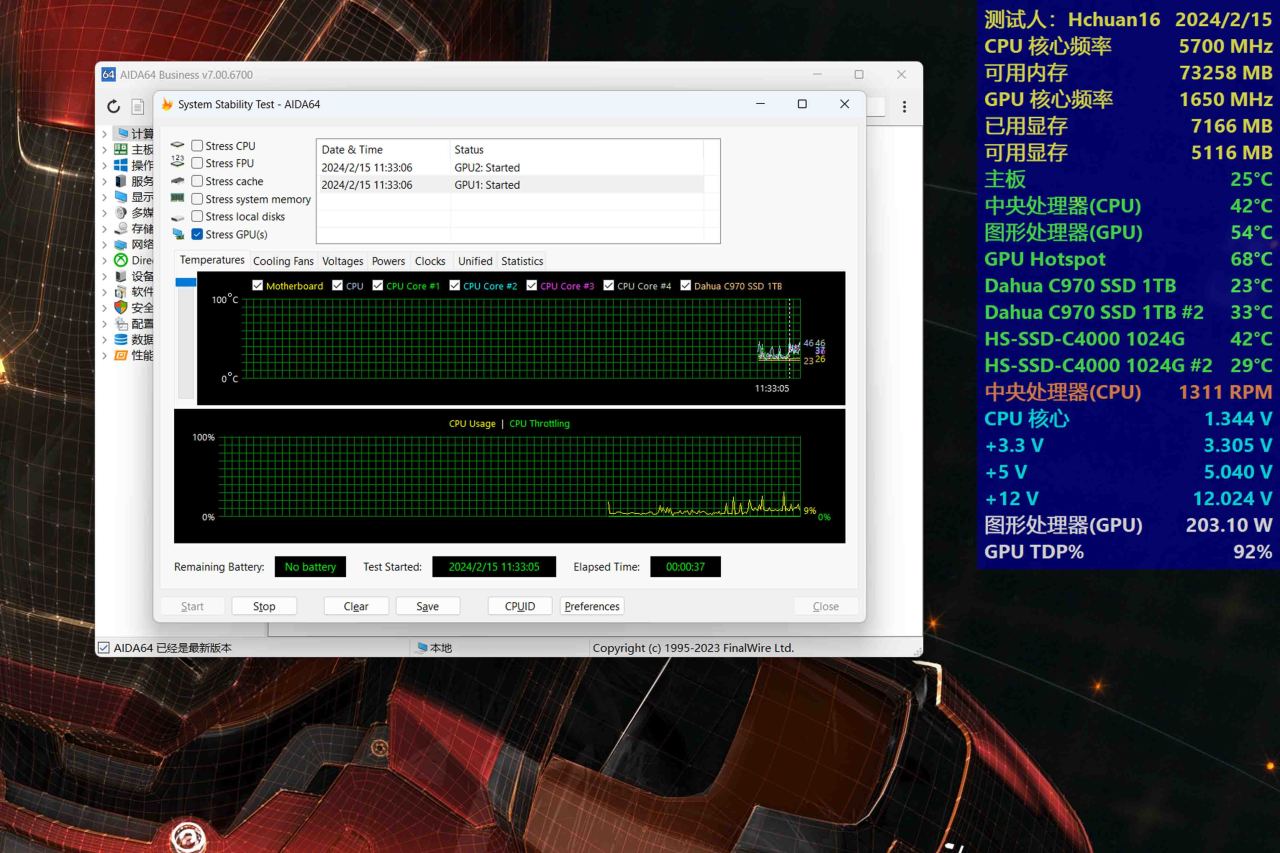The width and height of the screenshot is (1280, 853).
Task: Select the 计算 computer icon in the tree
Action: [x=121, y=134]
